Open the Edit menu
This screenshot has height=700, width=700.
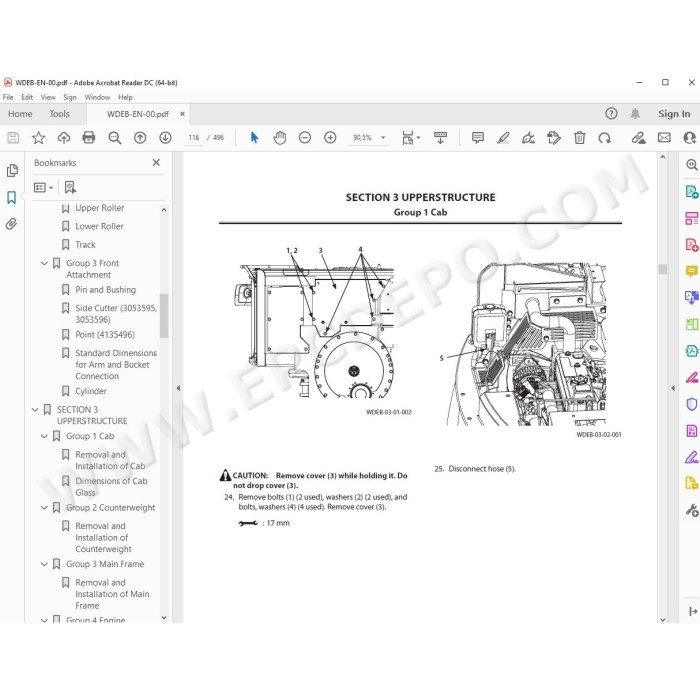(27, 97)
